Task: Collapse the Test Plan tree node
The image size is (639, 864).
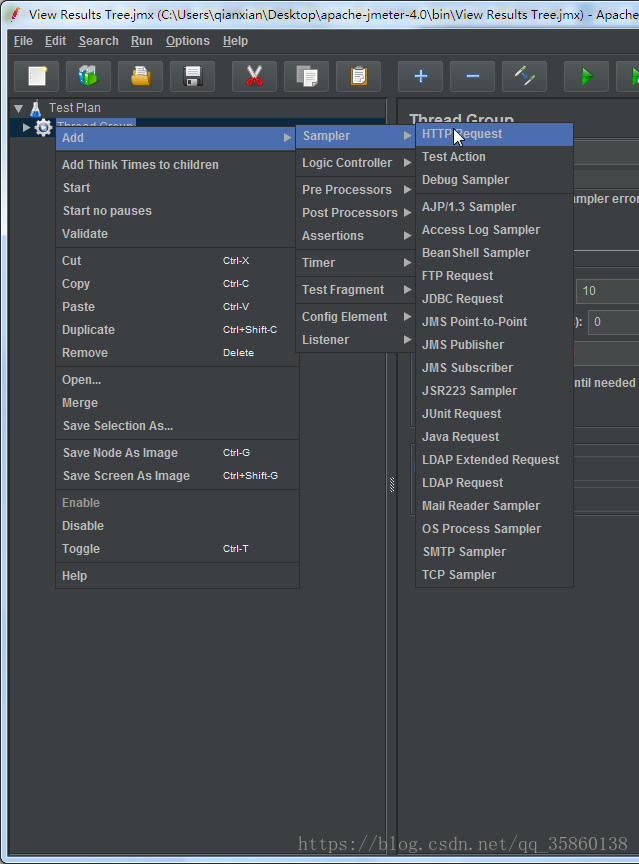Action: 19,109
